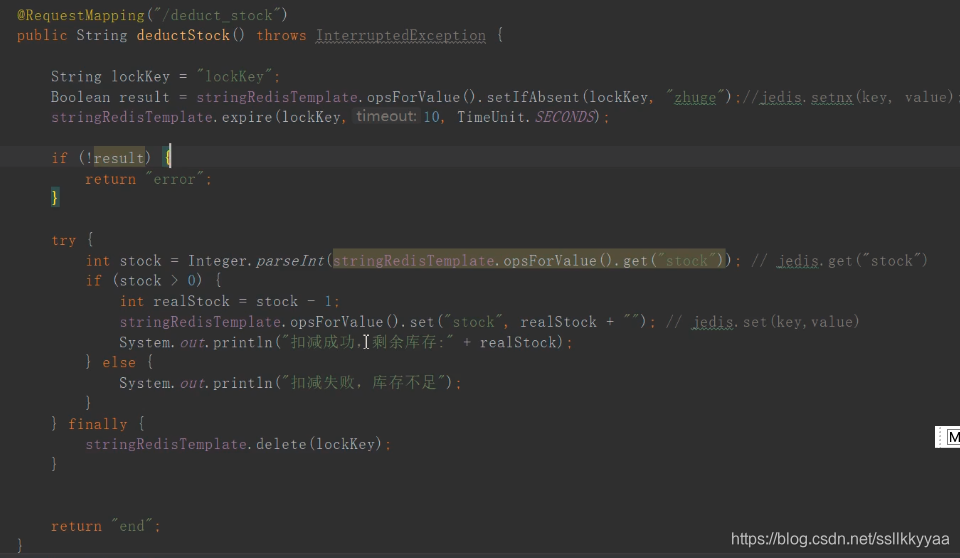
Task: Click the return "error" statement
Action: [x=148, y=179]
